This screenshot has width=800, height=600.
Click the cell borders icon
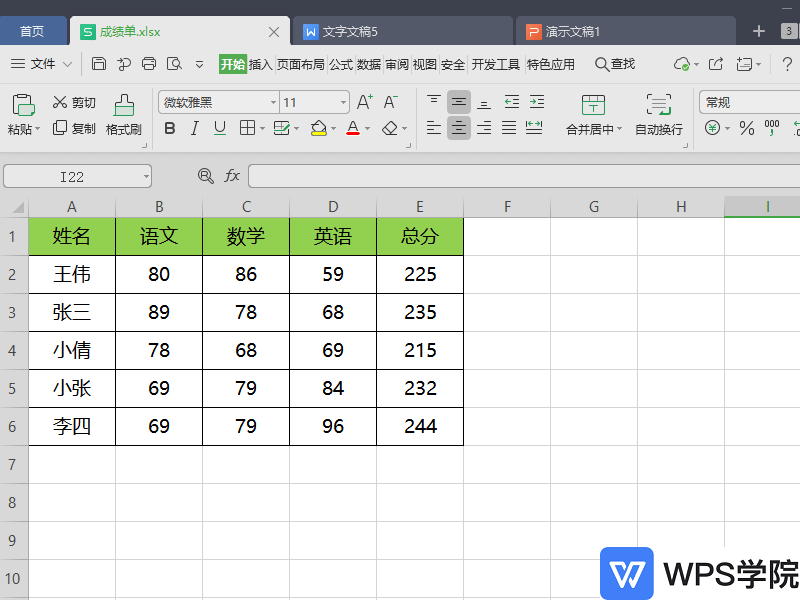point(247,128)
